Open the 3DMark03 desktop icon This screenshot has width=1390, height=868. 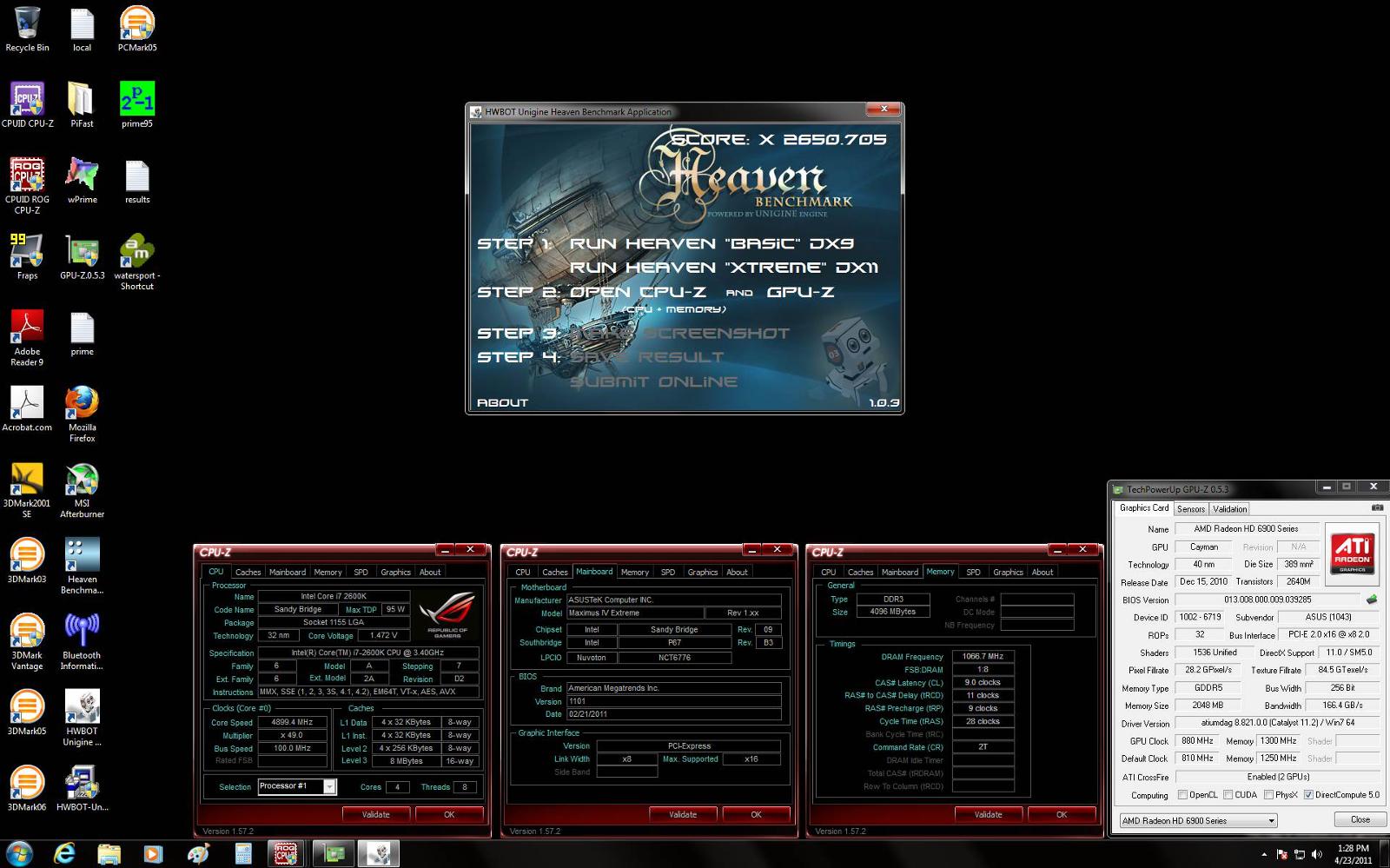coord(27,560)
